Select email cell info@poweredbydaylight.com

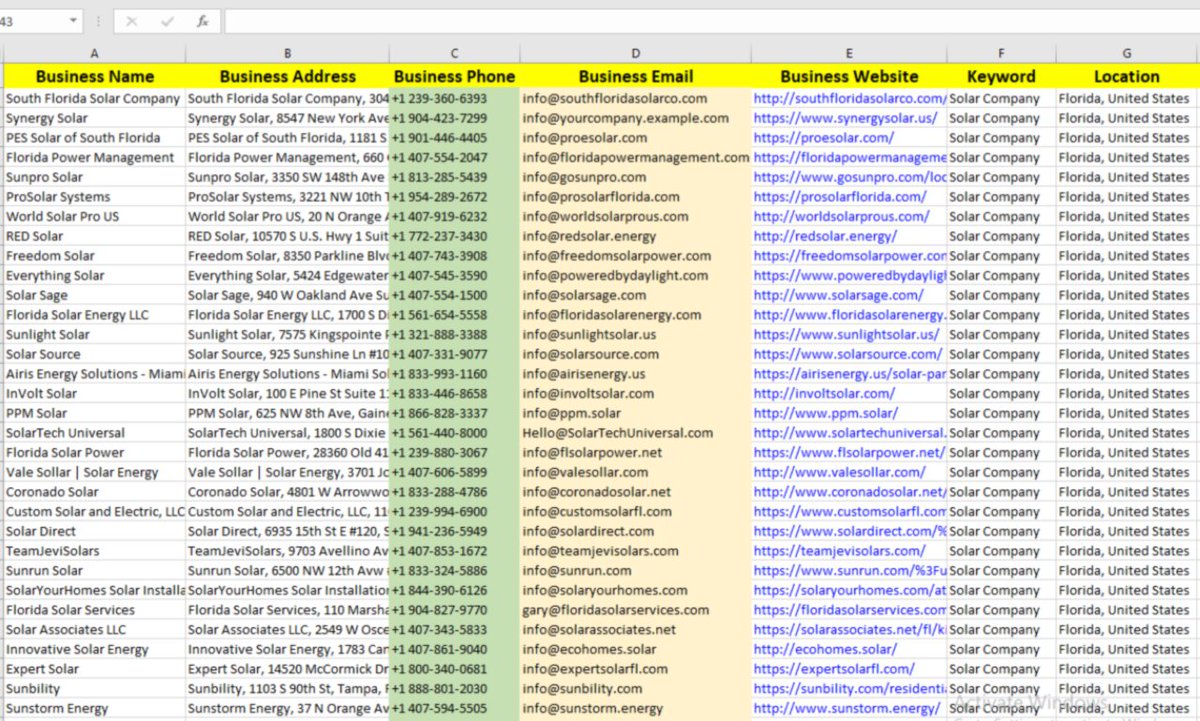point(635,276)
